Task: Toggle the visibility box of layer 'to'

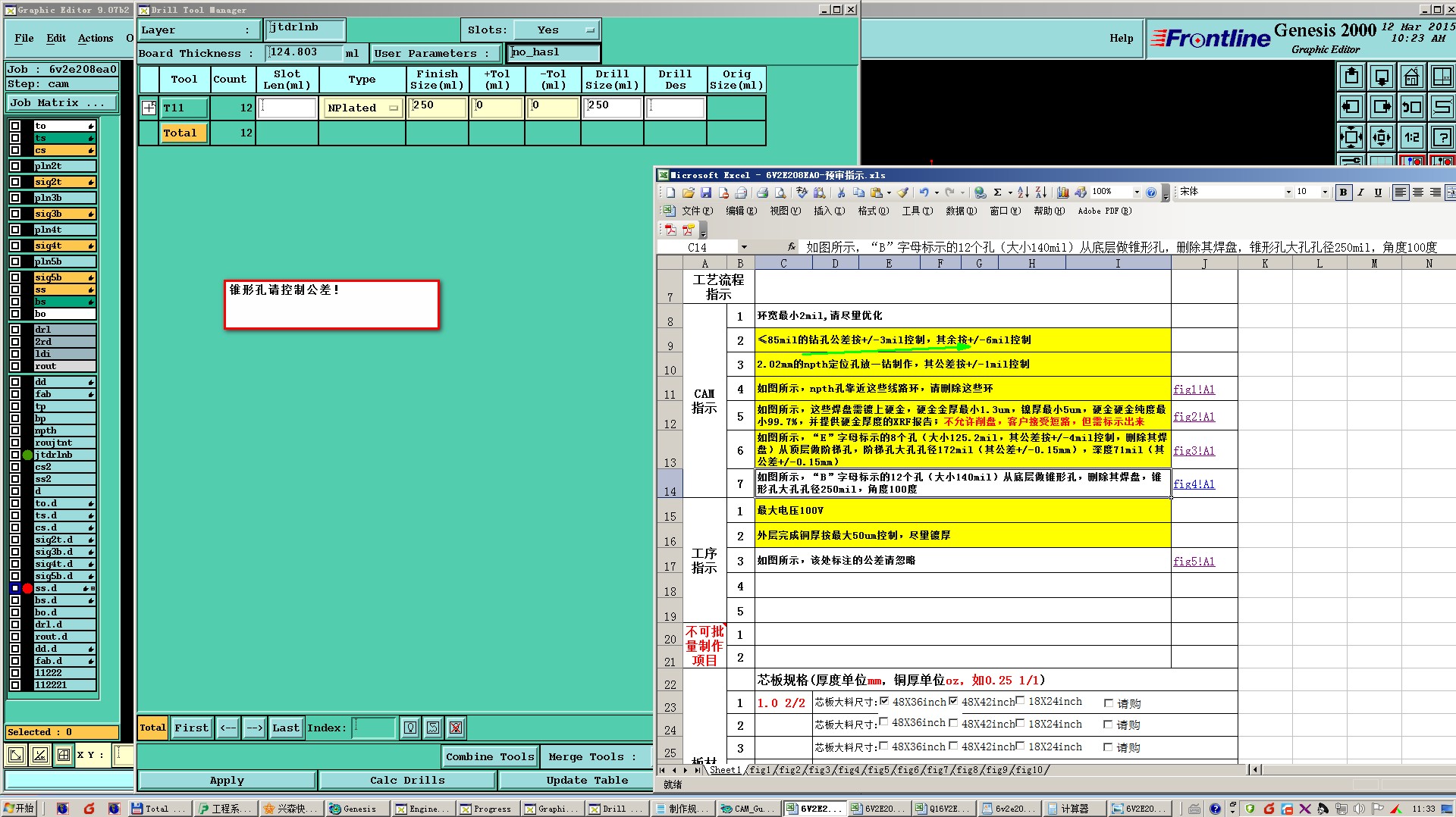Action: click(x=15, y=126)
